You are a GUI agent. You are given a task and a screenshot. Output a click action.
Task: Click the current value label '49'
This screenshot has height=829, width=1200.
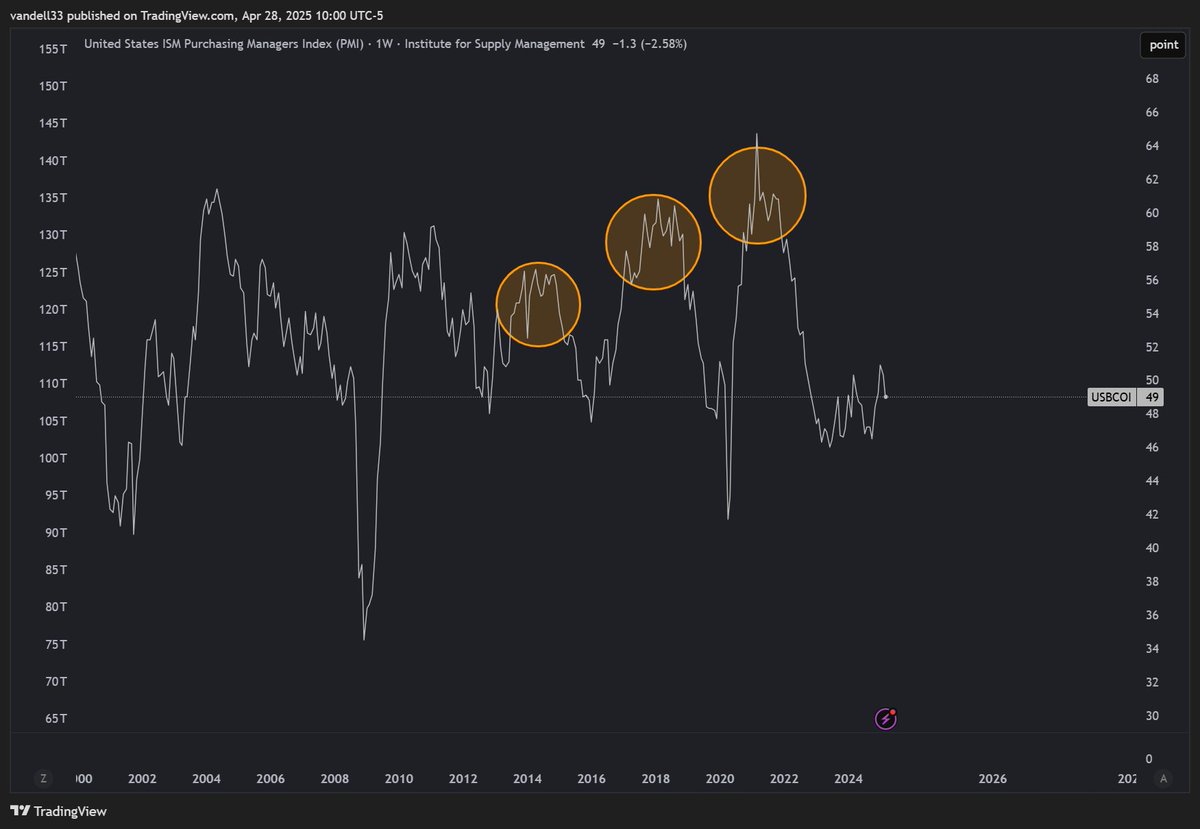(1152, 397)
